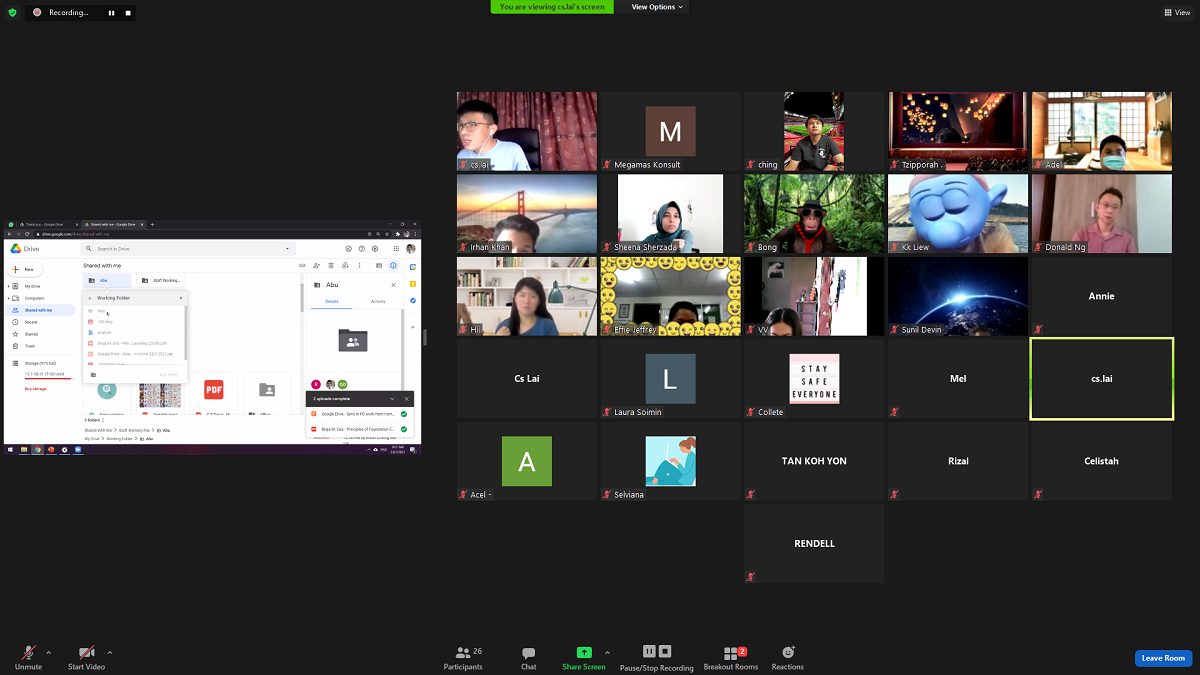This screenshot has width=1200, height=675.
Task: Select Sheena Sherzada video tile
Action: pos(670,213)
